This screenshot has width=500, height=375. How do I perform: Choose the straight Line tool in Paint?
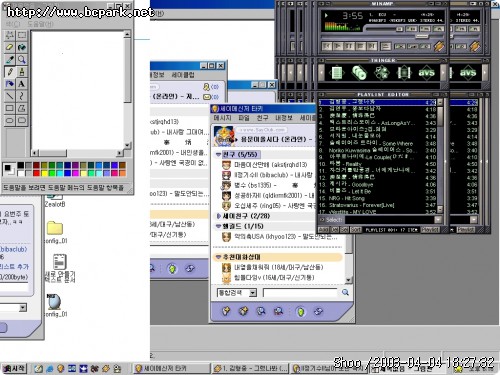pos(10,96)
